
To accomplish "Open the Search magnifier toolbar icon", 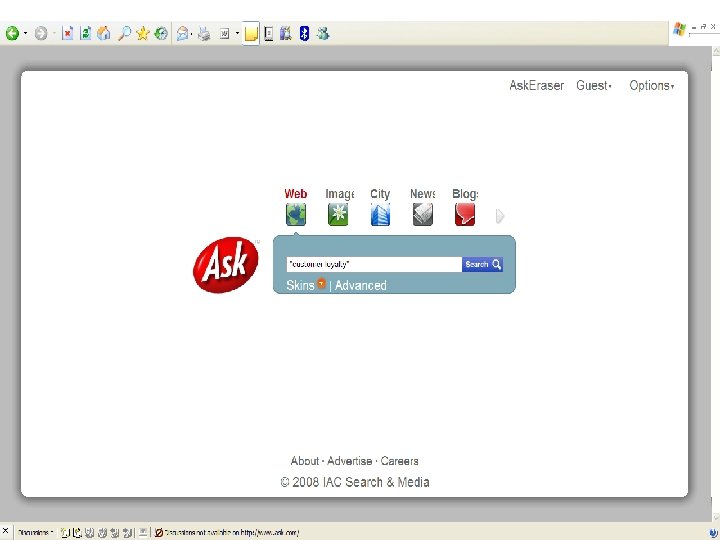I will (x=124, y=33).
